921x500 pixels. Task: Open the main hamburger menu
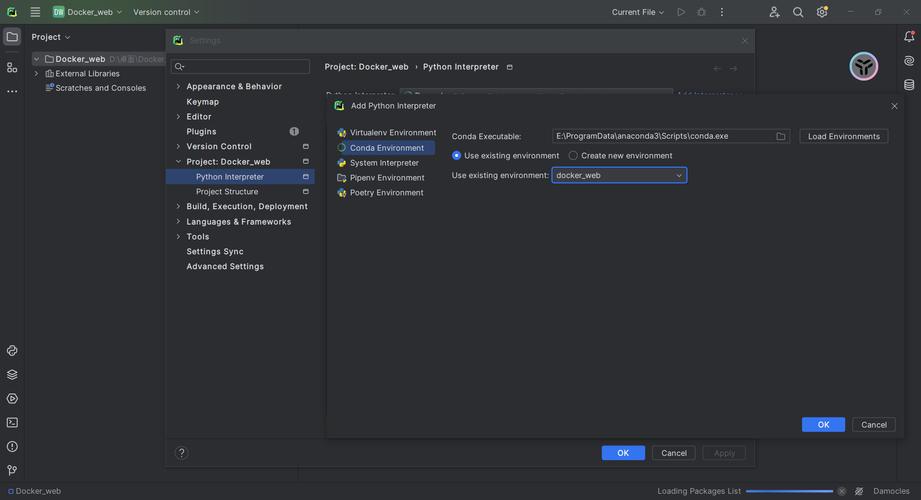click(35, 12)
